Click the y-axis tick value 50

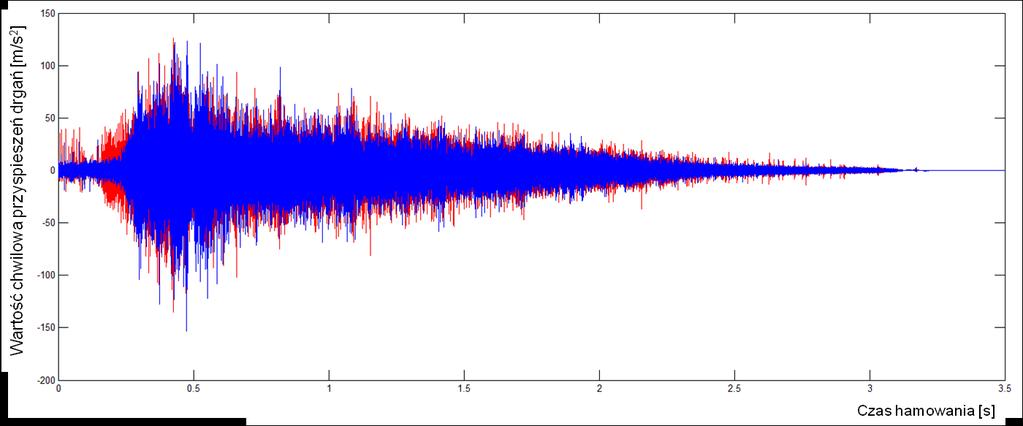point(48,118)
